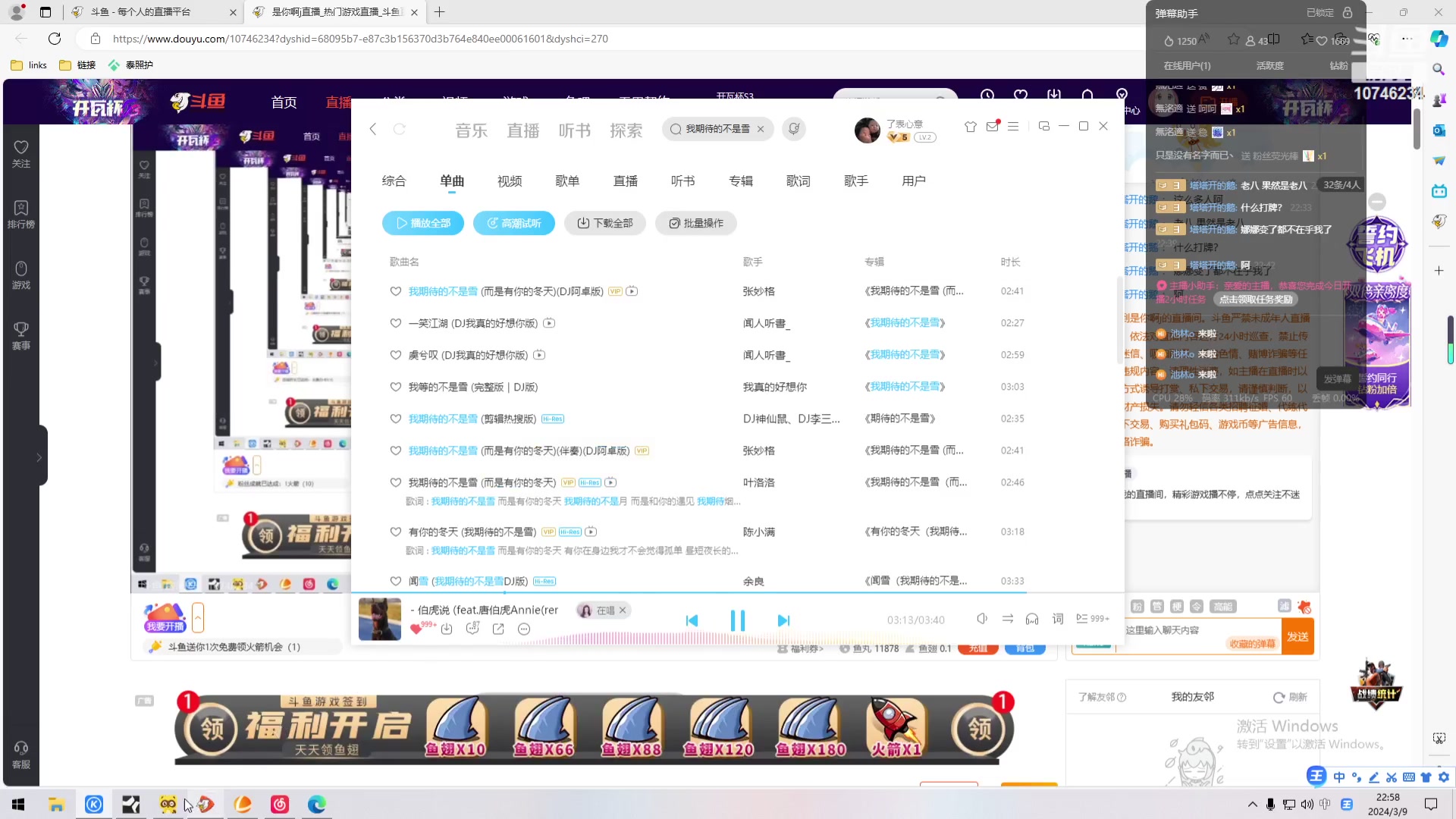Open sound effects headphone icon
The width and height of the screenshot is (1456, 819).
click(x=1032, y=619)
